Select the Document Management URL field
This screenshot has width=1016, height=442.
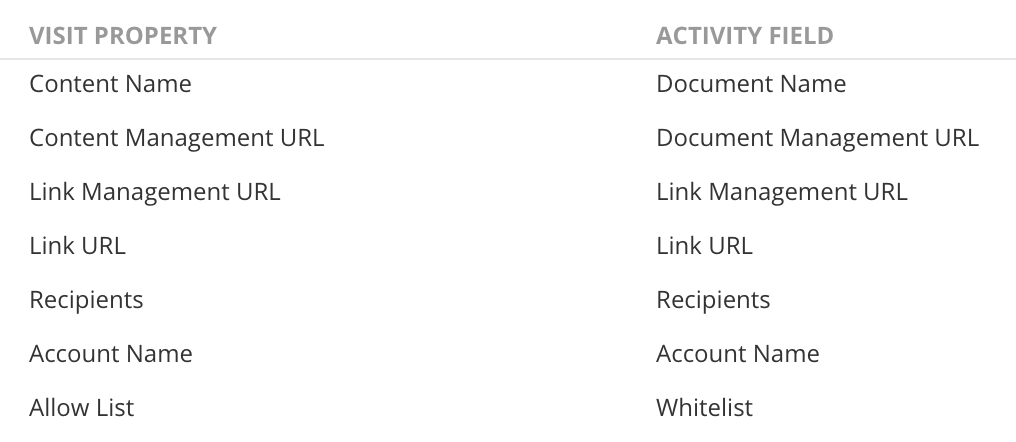click(x=817, y=137)
